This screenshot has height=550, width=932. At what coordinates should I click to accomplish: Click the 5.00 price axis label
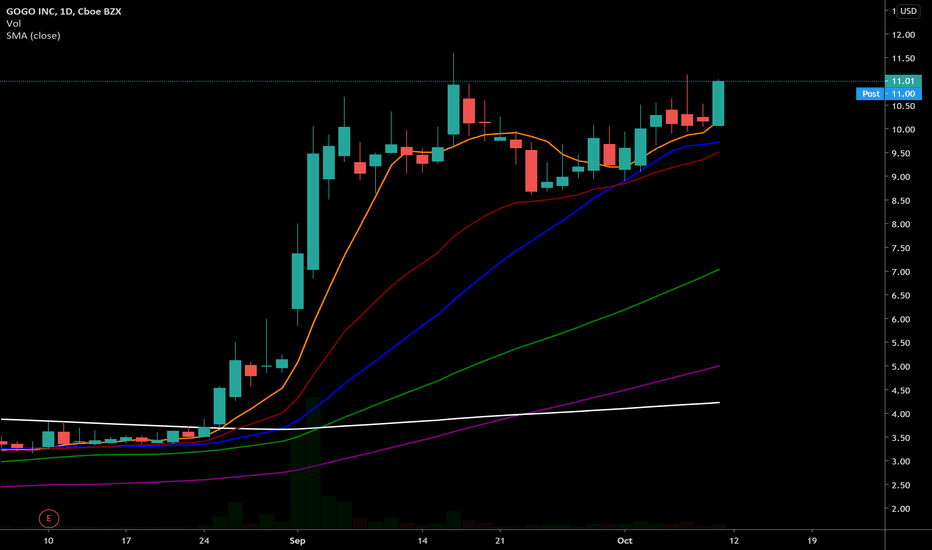[x=901, y=367]
